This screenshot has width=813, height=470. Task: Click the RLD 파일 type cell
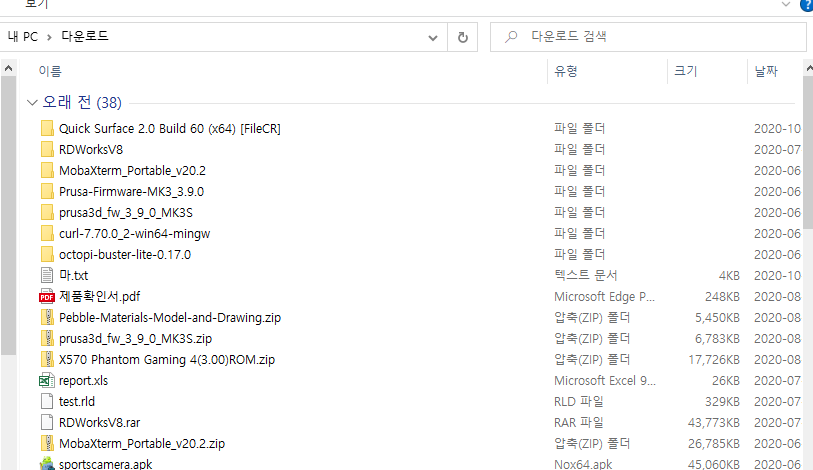point(579,402)
